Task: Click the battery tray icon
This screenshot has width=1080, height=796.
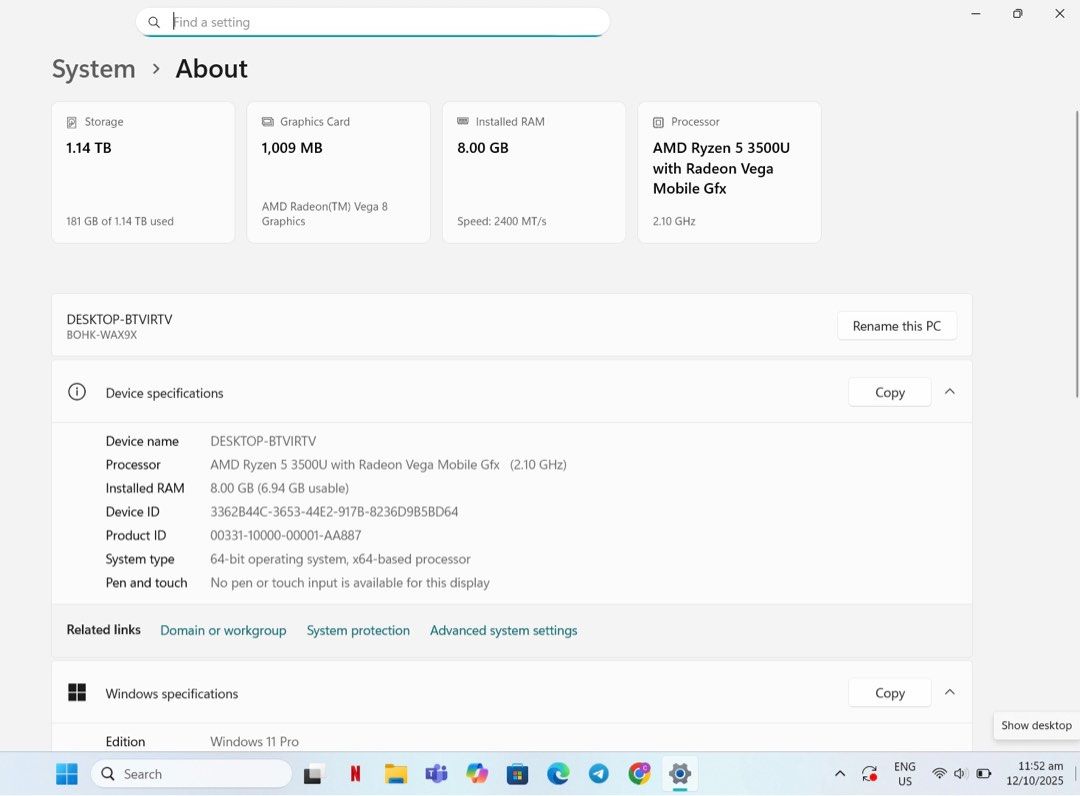Action: [x=984, y=774]
